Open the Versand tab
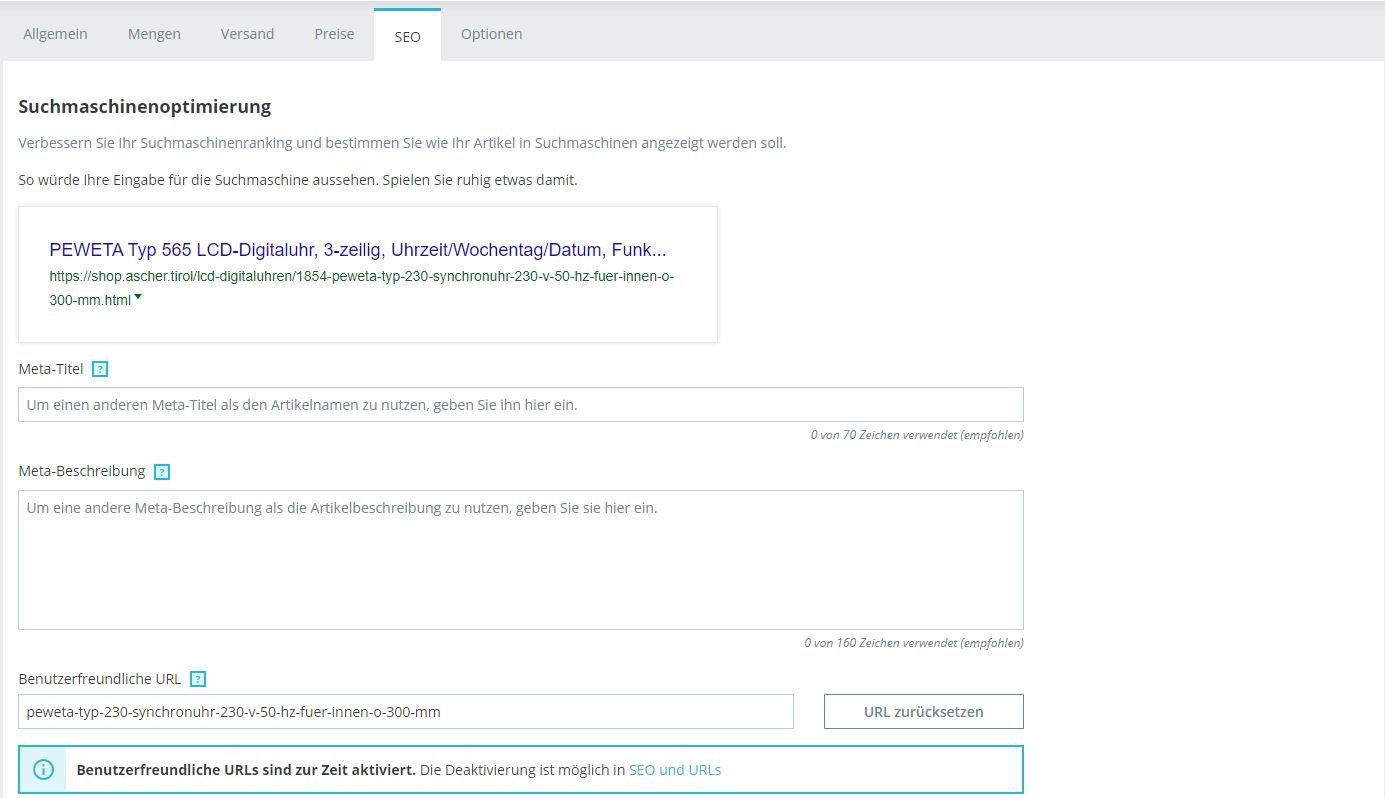The height and width of the screenshot is (798, 1385). pos(247,34)
